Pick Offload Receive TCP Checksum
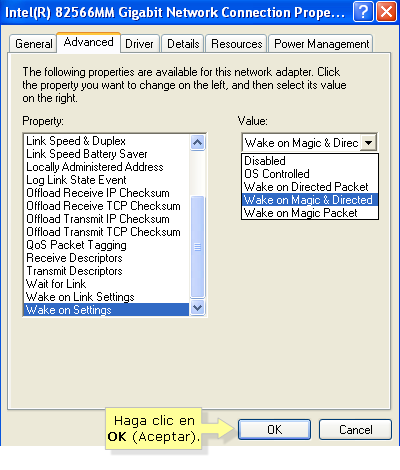Screen dimensions: 400x470 click(x=107, y=206)
